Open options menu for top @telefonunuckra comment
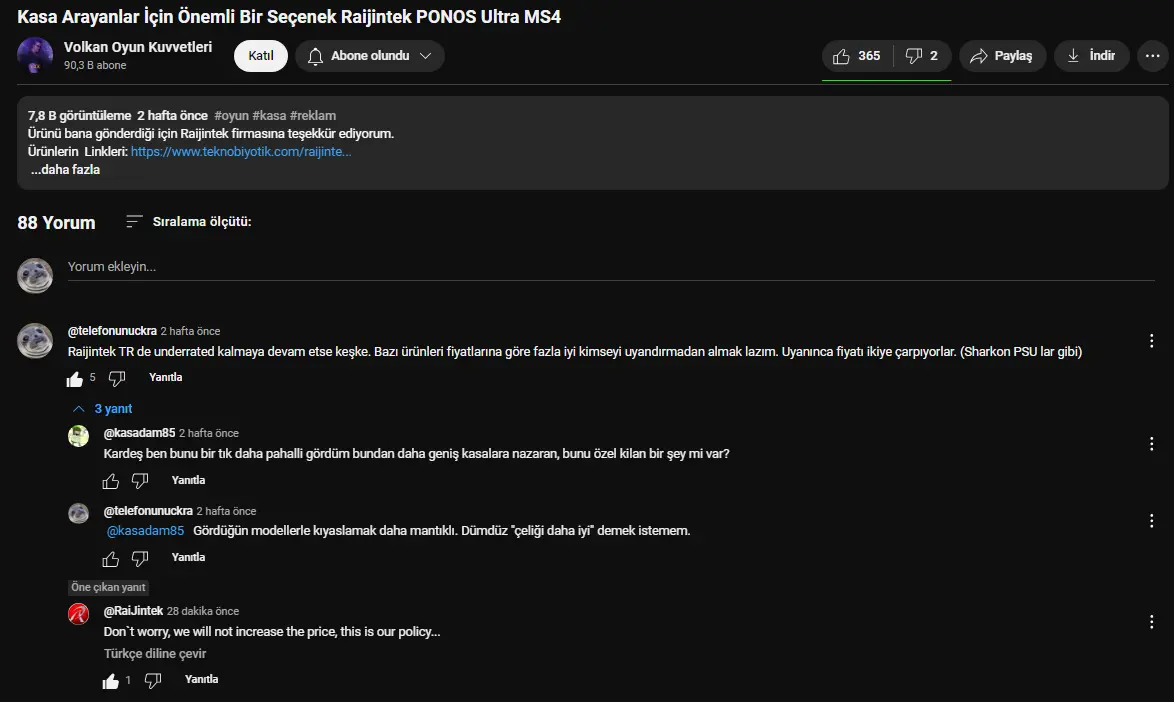This screenshot has height=702, width=1174. [1152, 341]
